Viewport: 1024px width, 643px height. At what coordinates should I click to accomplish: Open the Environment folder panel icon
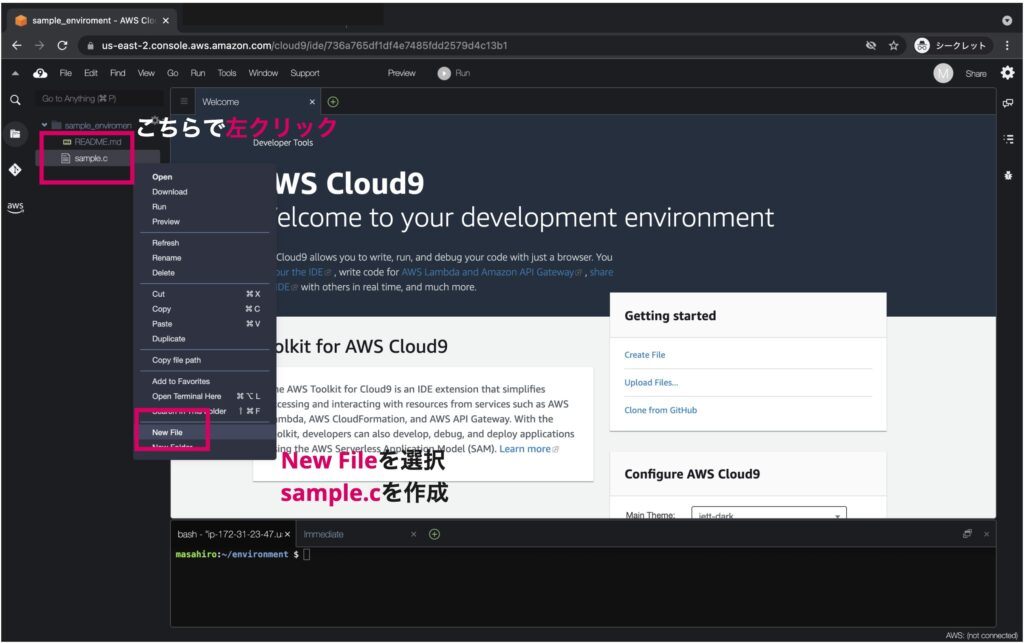click(15, 134)
